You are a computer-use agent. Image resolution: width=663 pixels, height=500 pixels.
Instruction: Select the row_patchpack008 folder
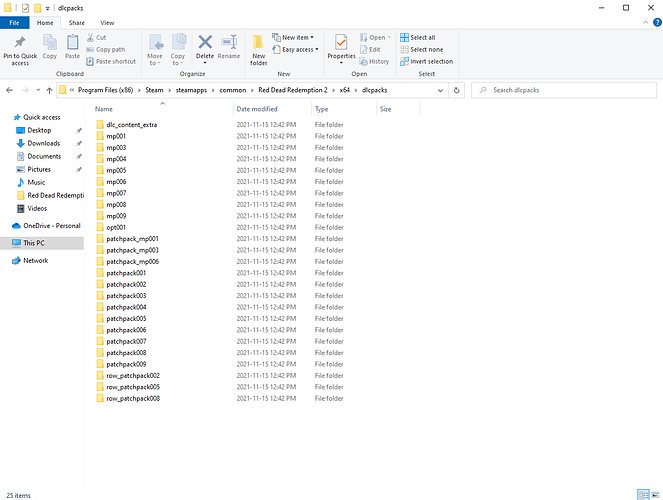pyautogui.click(x=133, y=399)
